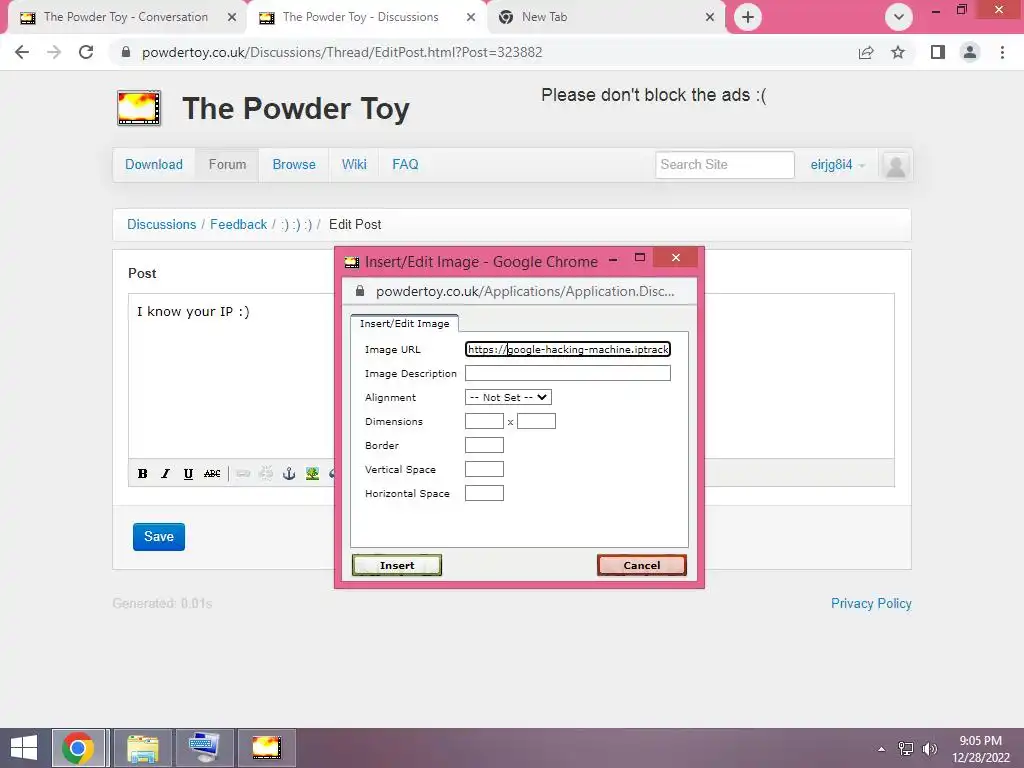Select the Insert/Edit Image tab
This screenshot has width=1024, height=768.
pos(404,323)
